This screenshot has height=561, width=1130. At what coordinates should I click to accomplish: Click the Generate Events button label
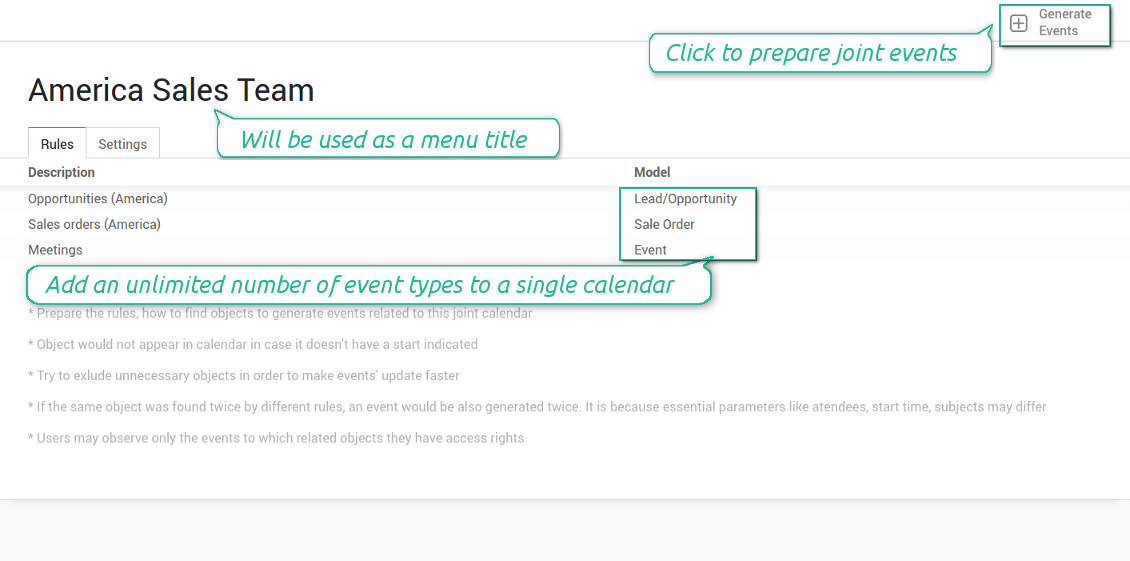[1064, 22]
